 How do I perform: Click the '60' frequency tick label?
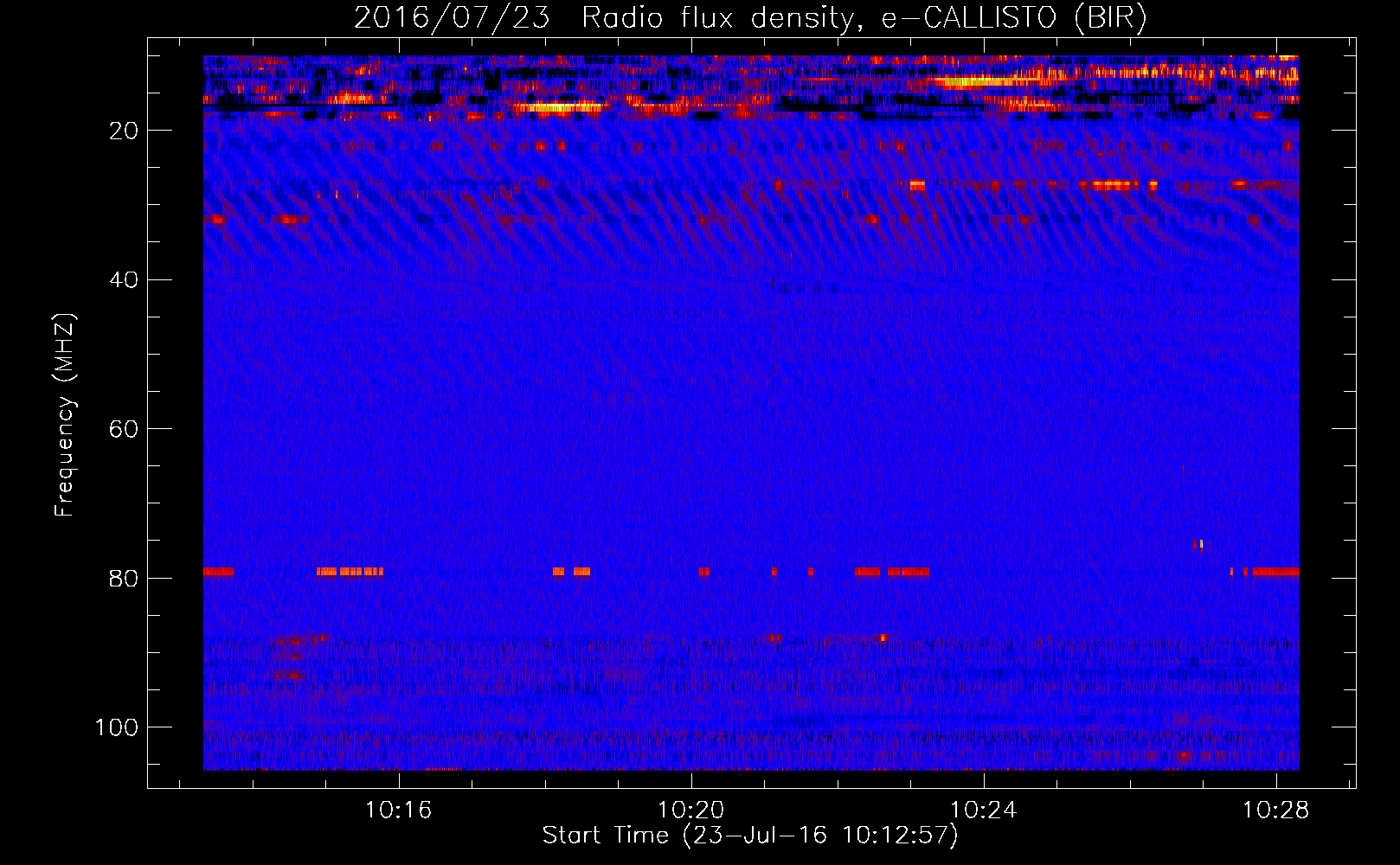[x=125, y=429]
